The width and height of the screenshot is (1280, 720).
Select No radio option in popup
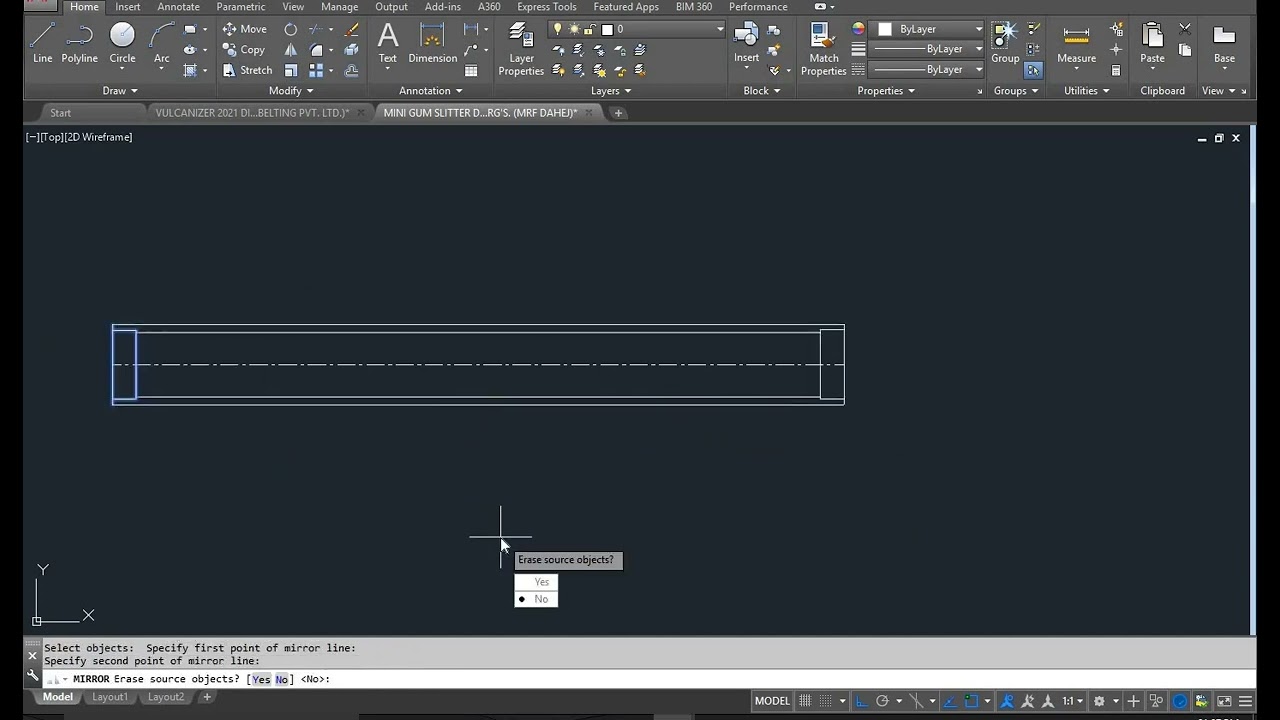[x=536, y=599]
